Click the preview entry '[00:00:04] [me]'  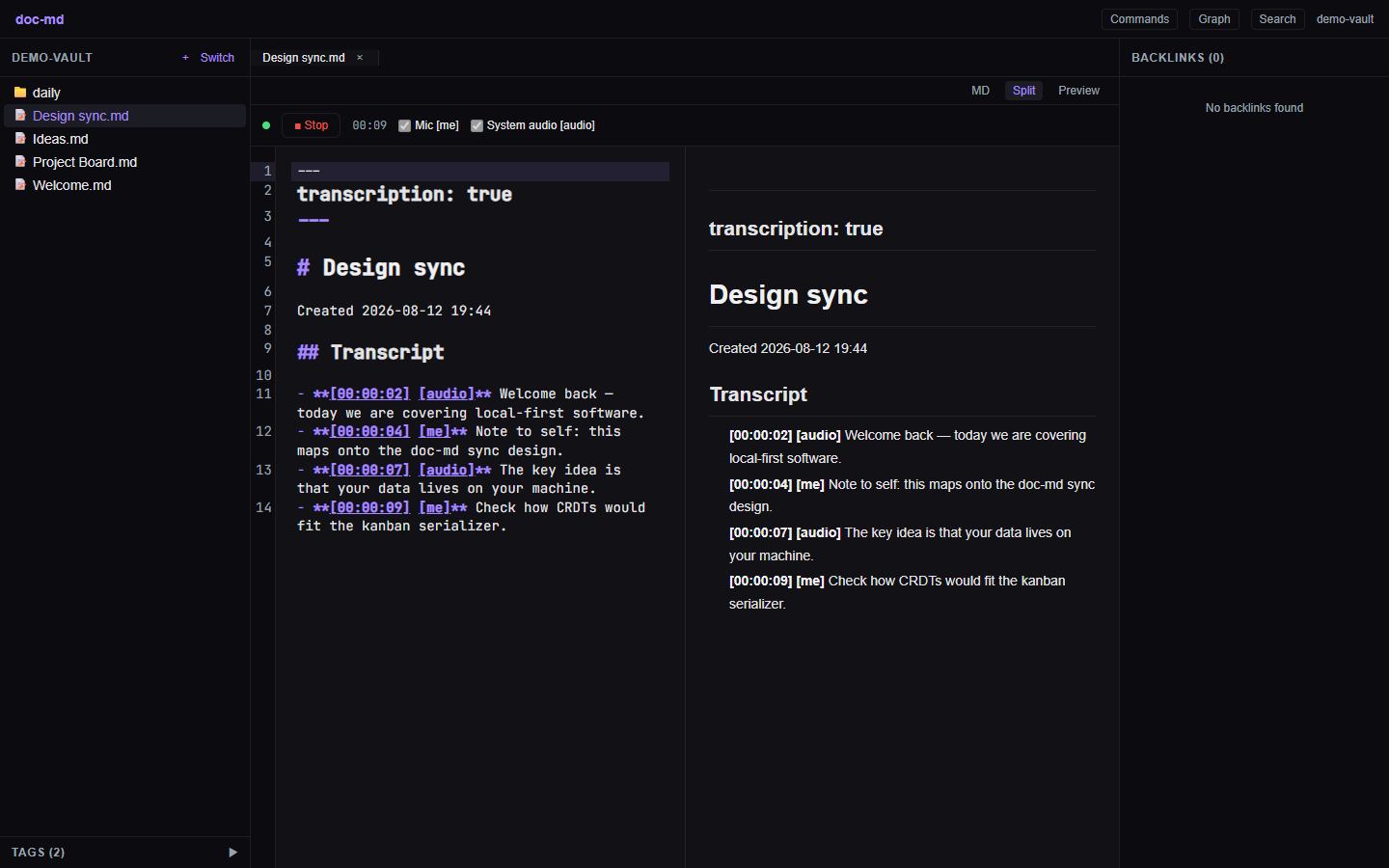pos(776,484)
